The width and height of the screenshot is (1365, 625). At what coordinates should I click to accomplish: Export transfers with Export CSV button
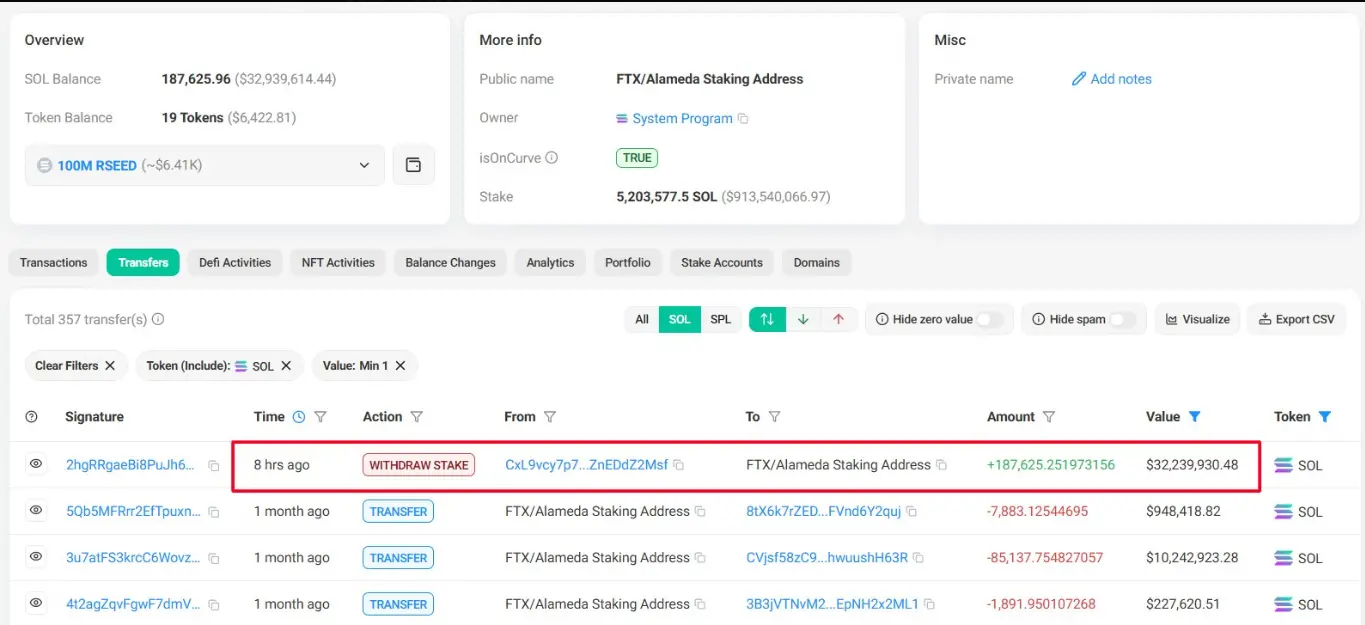click(x=1297, y=319)
